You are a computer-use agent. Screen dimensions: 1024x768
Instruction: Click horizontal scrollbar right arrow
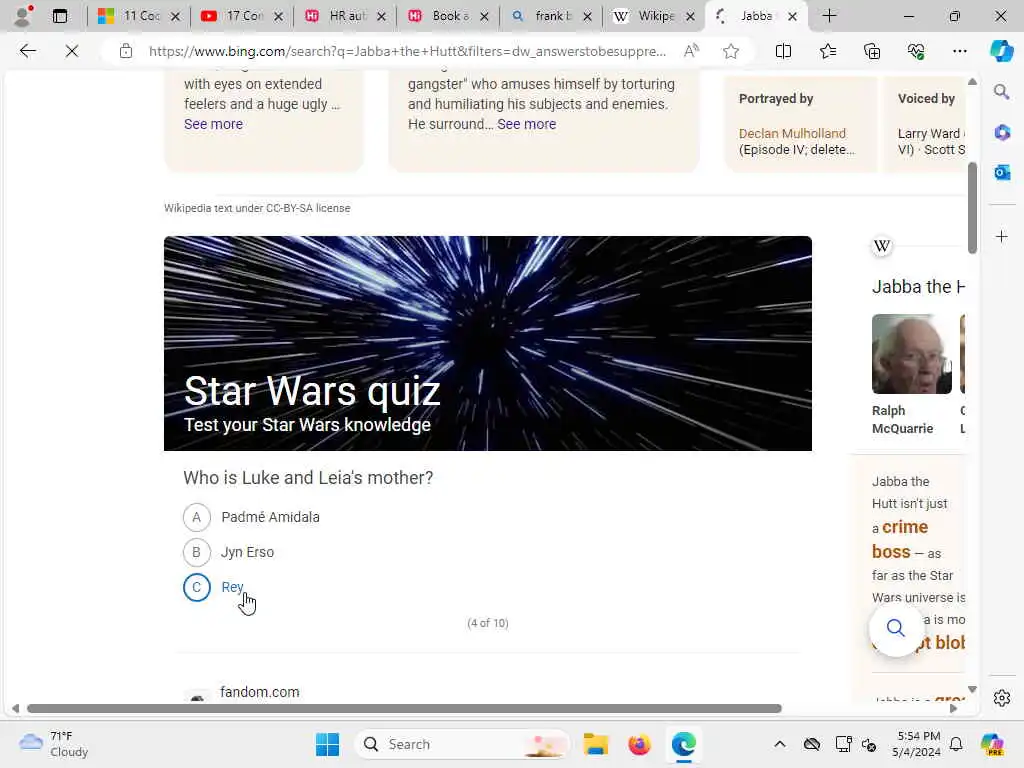tap(953, 709)
